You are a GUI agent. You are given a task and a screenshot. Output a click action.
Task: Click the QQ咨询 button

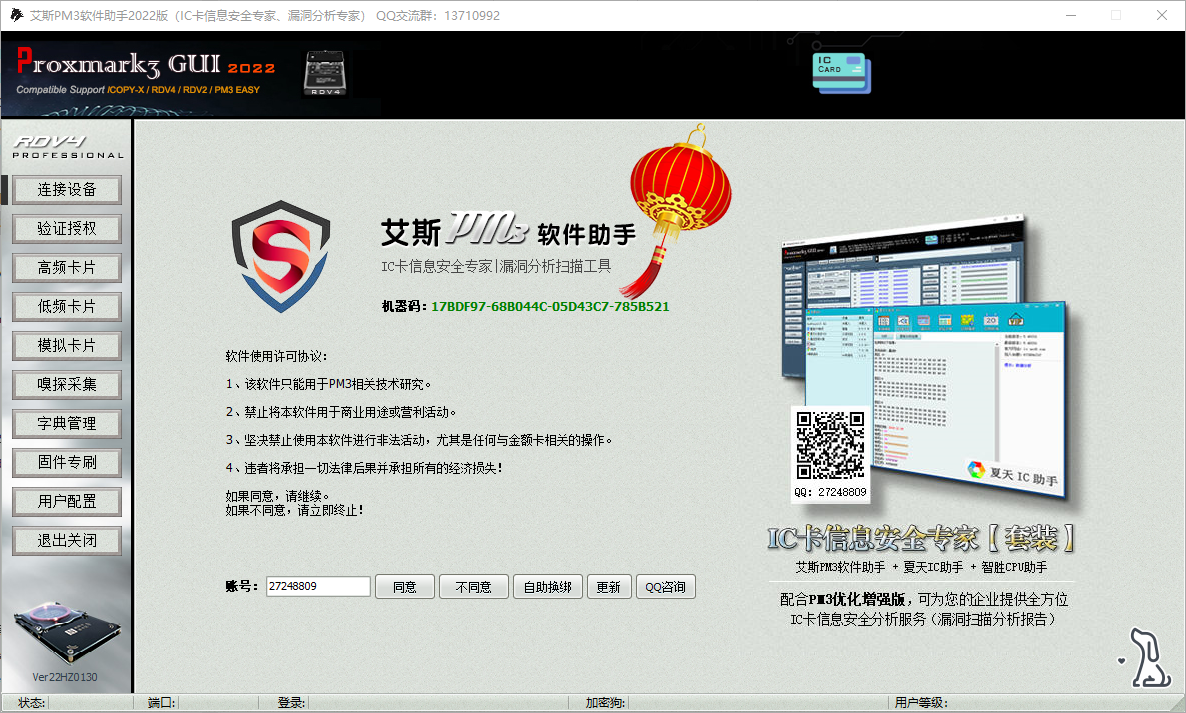pos(666,587)
